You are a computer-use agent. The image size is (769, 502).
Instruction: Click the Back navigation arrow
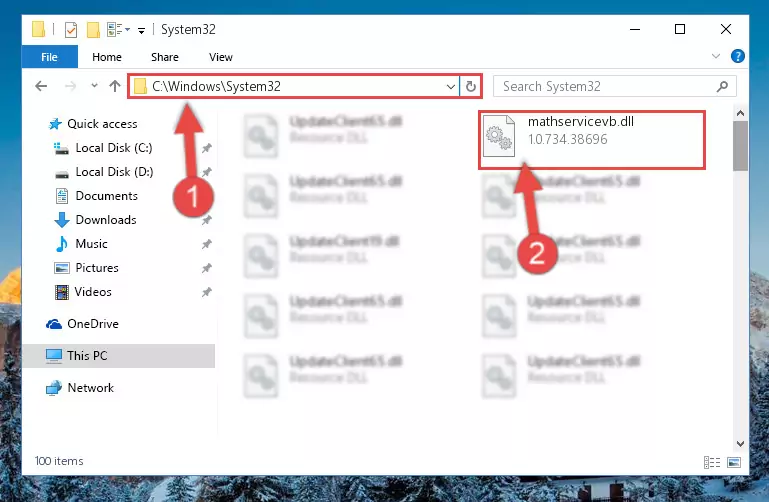(x=41, y=86)
